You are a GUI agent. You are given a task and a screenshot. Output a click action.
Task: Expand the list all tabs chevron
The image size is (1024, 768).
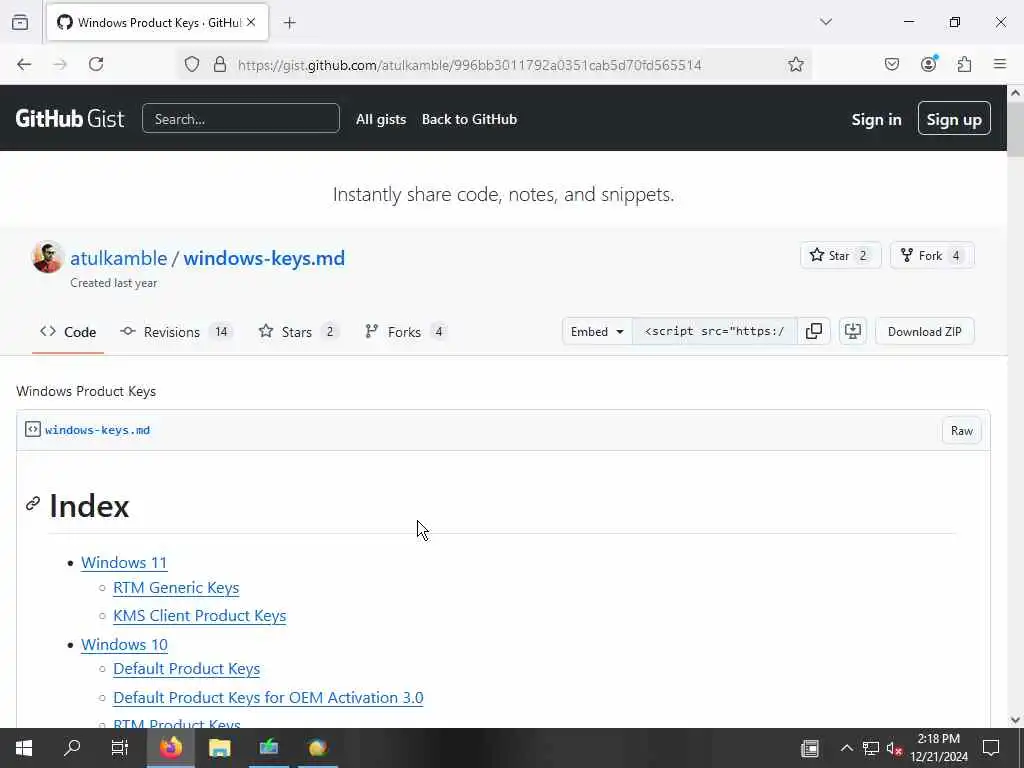click(826, 22)
